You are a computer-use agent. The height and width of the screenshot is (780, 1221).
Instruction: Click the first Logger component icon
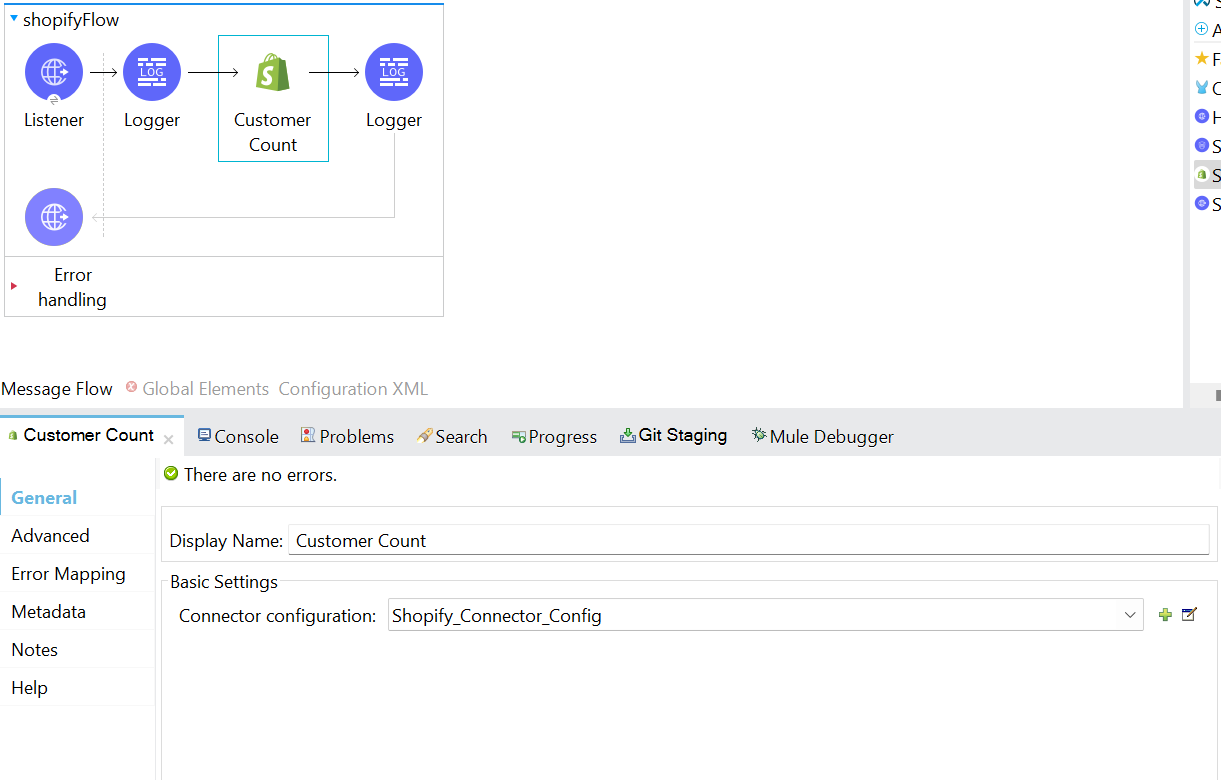point(152,72)
